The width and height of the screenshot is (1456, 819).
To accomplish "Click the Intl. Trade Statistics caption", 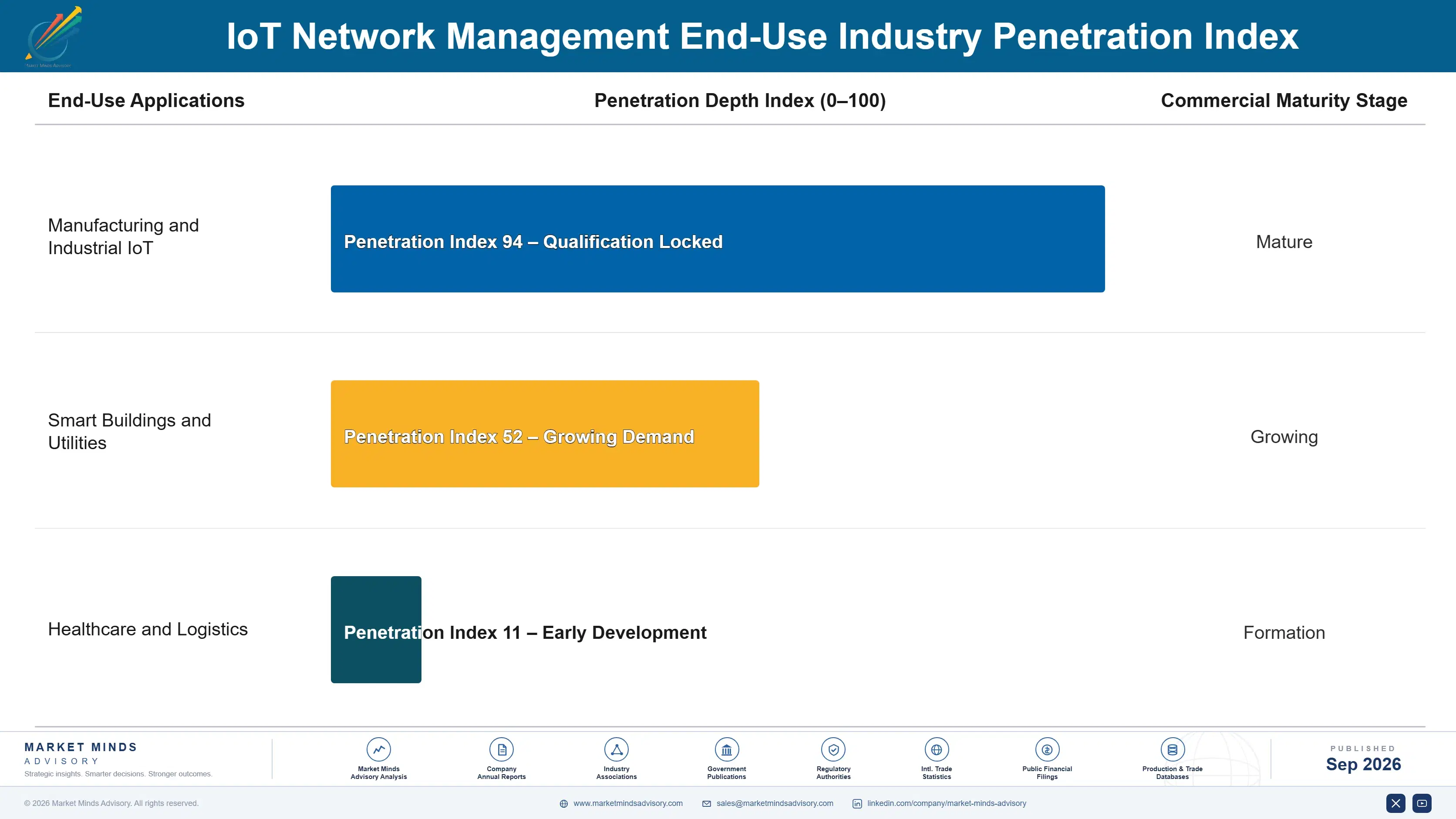I will (937, 773).
